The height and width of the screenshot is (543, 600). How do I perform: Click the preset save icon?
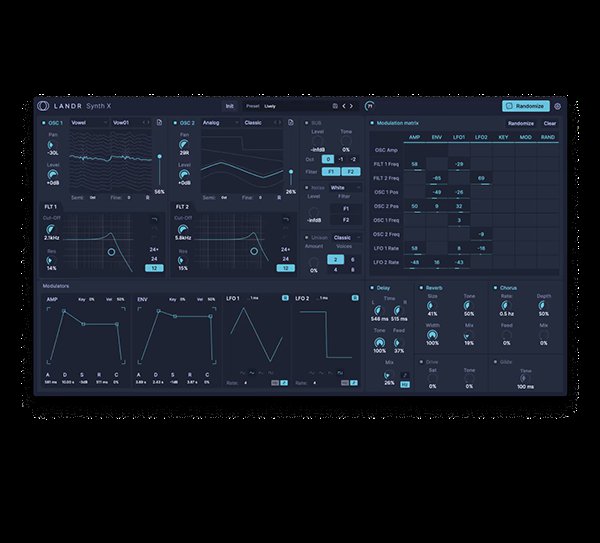[334, 105]
